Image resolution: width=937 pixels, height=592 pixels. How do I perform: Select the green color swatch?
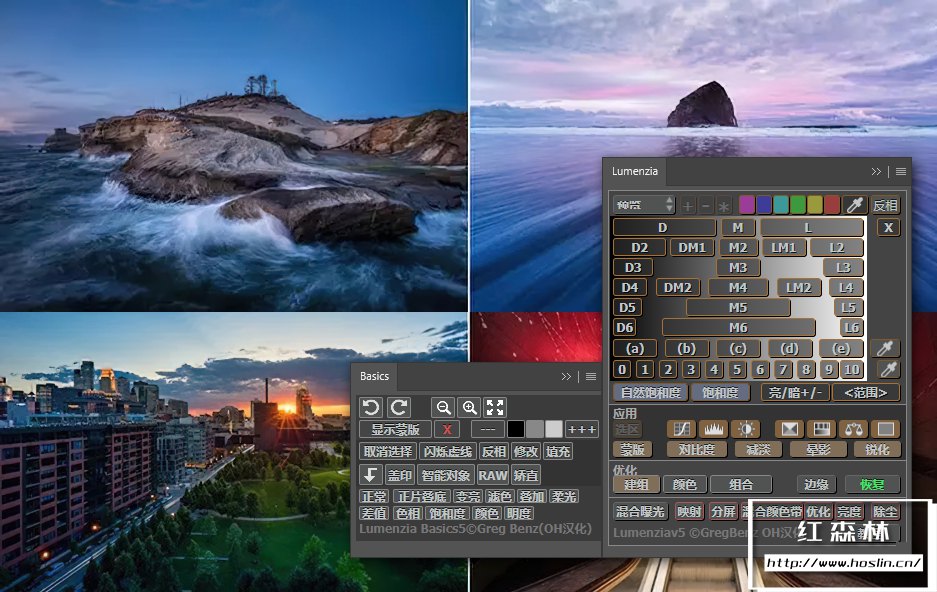798,205
